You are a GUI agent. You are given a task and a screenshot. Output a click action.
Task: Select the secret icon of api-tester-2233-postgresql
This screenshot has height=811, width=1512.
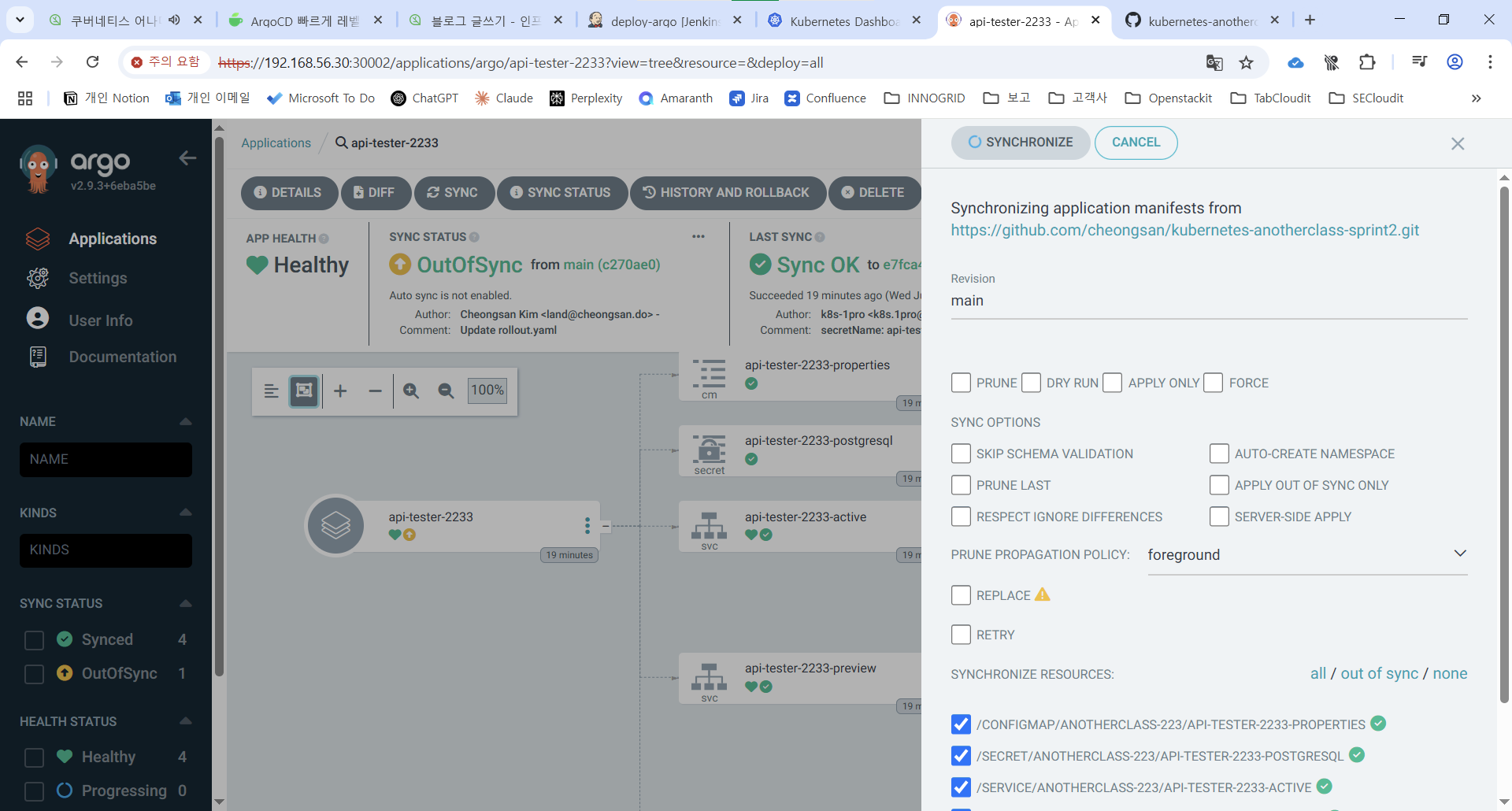click(710, 449)
